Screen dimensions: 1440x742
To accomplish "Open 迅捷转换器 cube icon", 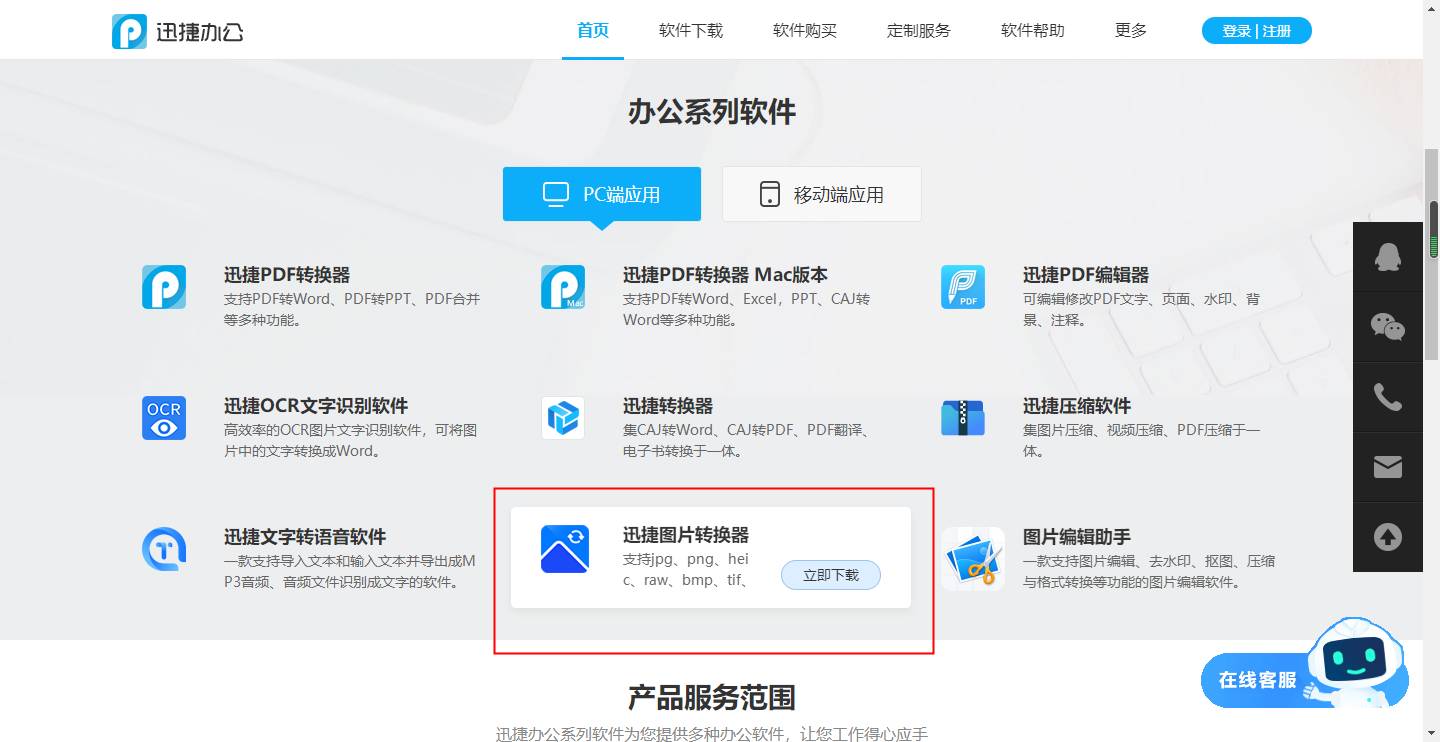I will point(563,418).
